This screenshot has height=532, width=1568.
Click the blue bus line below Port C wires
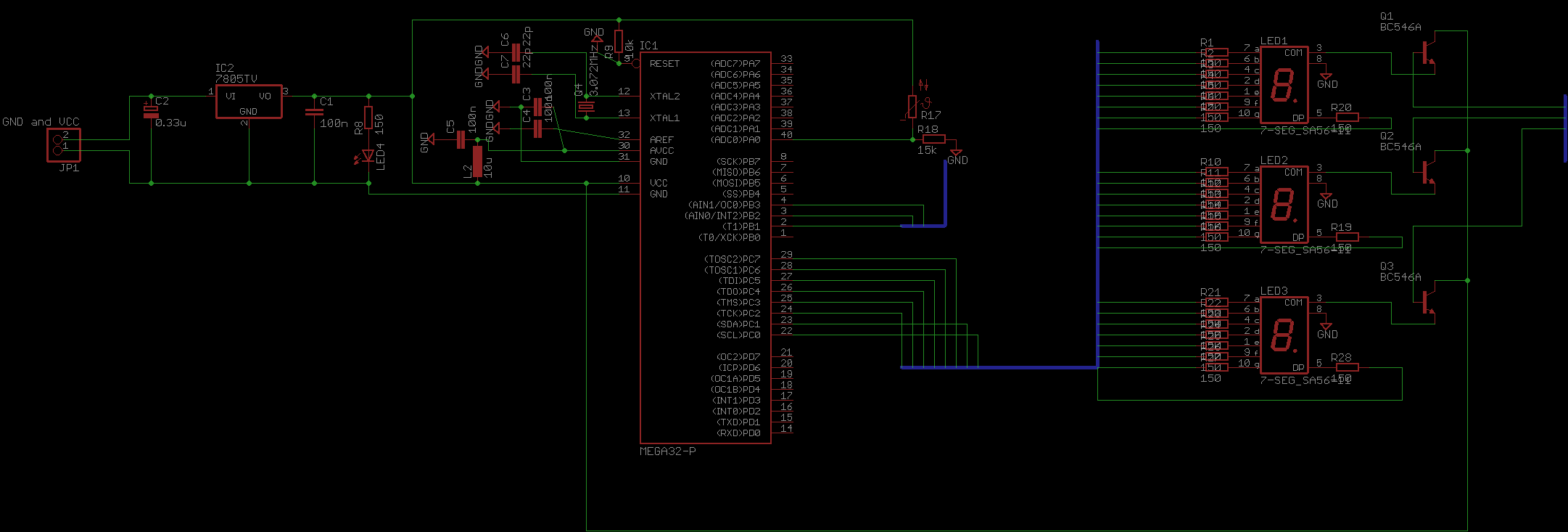(999, 368)
